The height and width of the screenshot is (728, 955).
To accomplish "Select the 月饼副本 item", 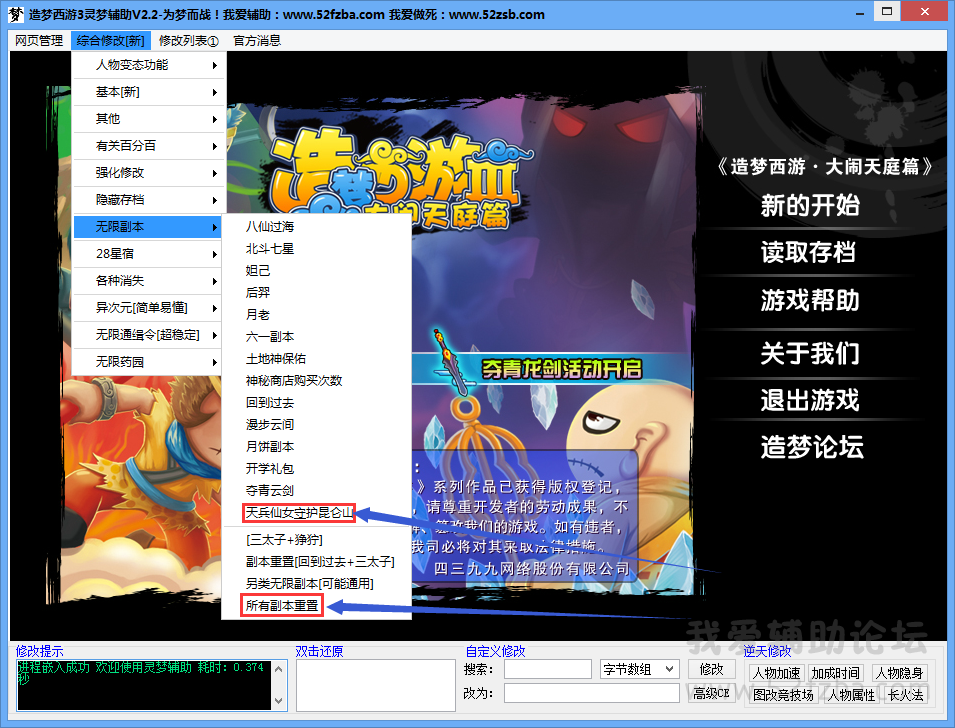I will (x=317, y=447).
